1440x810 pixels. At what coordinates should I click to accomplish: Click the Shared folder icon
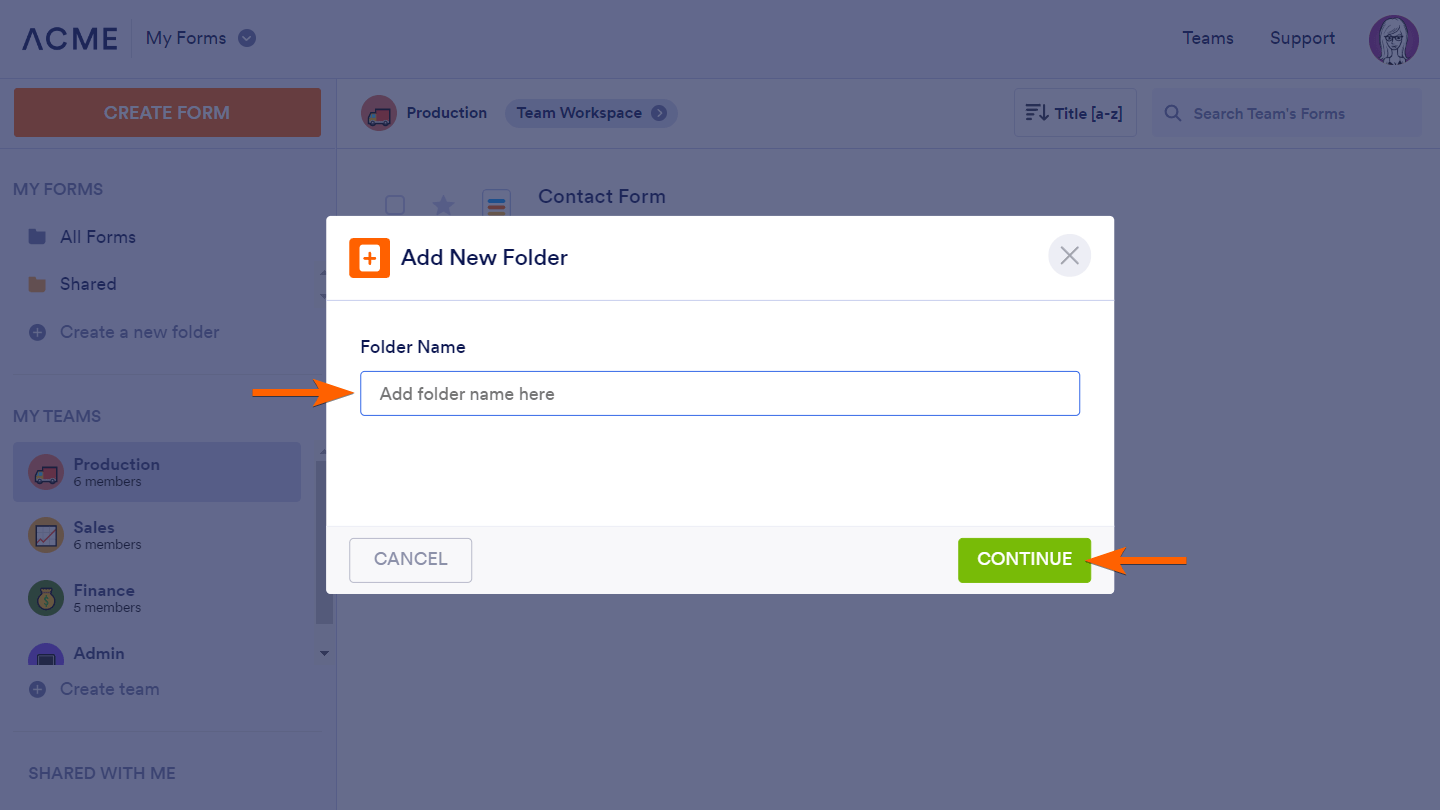37,284
